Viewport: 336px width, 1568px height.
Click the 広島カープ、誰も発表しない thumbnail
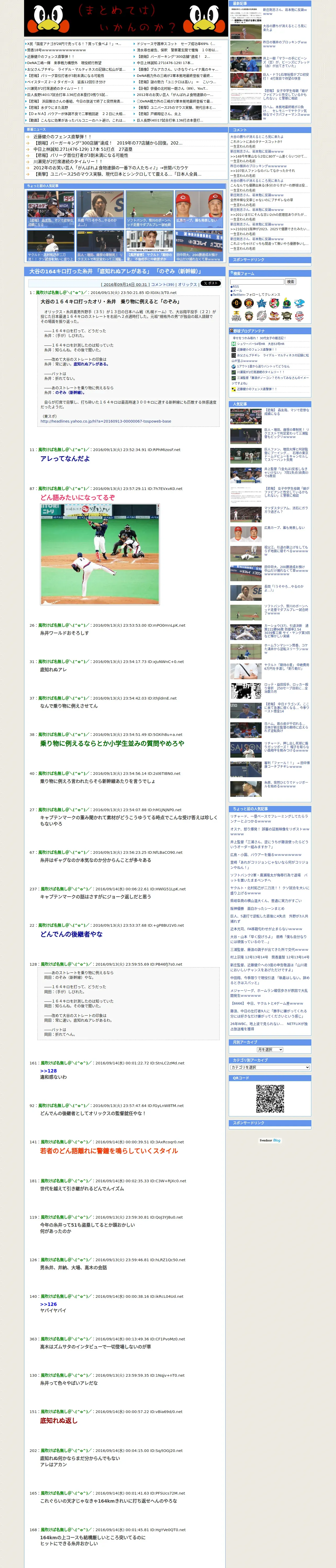(x=199, y=209)
